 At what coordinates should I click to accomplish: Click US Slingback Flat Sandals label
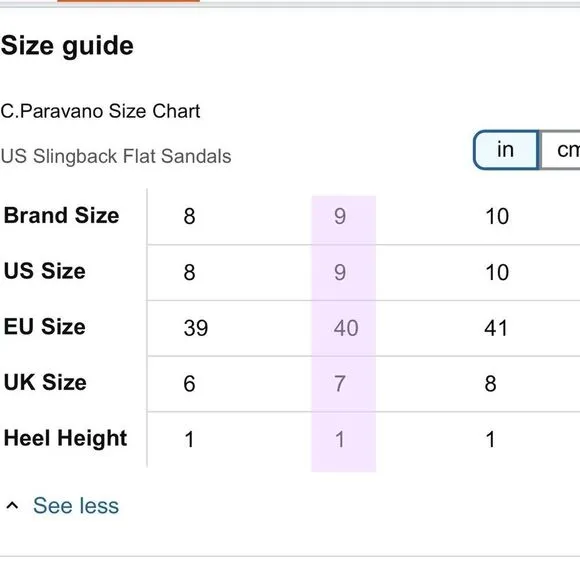coord(116,156)
